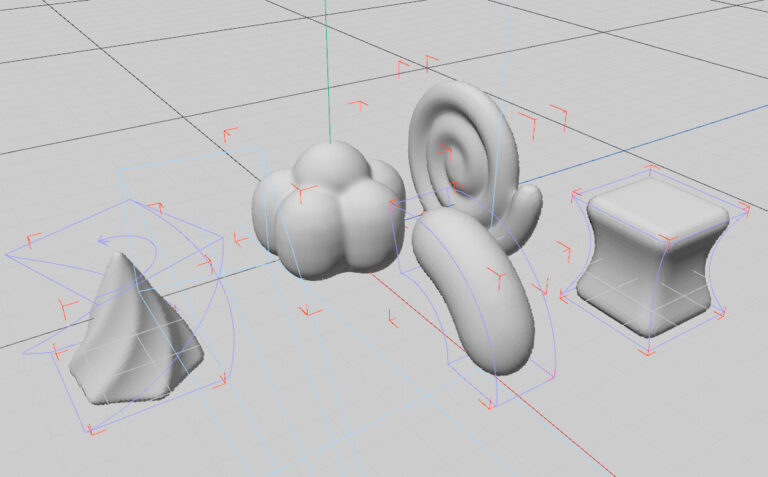Grab the bottom corner handle below the bent capsule
Image resolution: width=768 pixels, height=477 pixels.
click(490, 403)
